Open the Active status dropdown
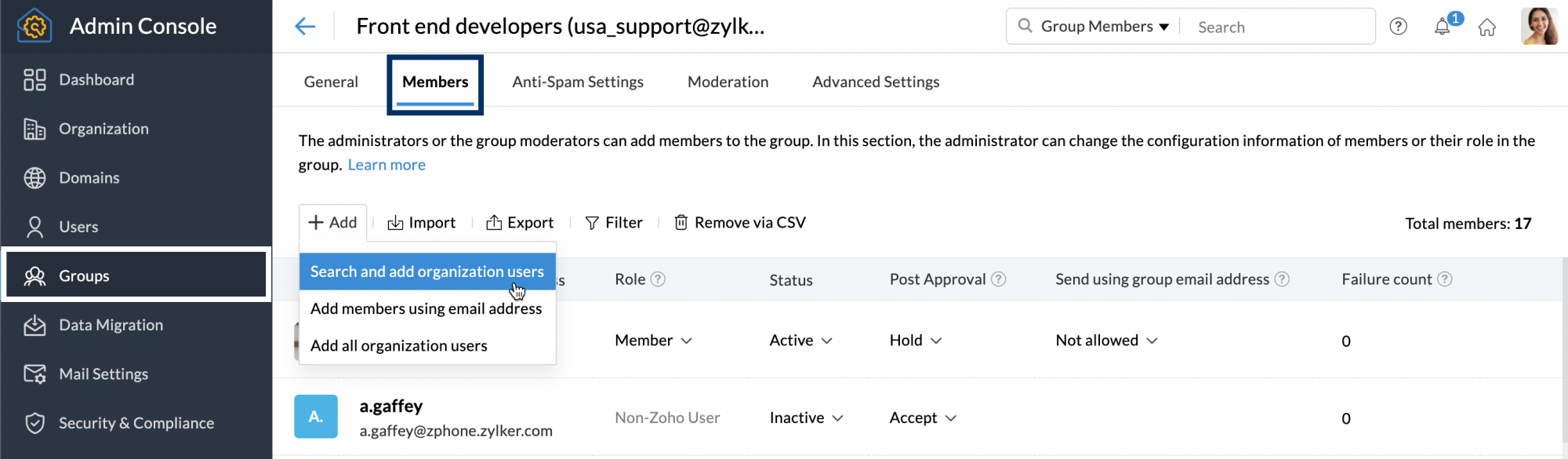This screenshot has width=1568, height=459. point(800,341)
